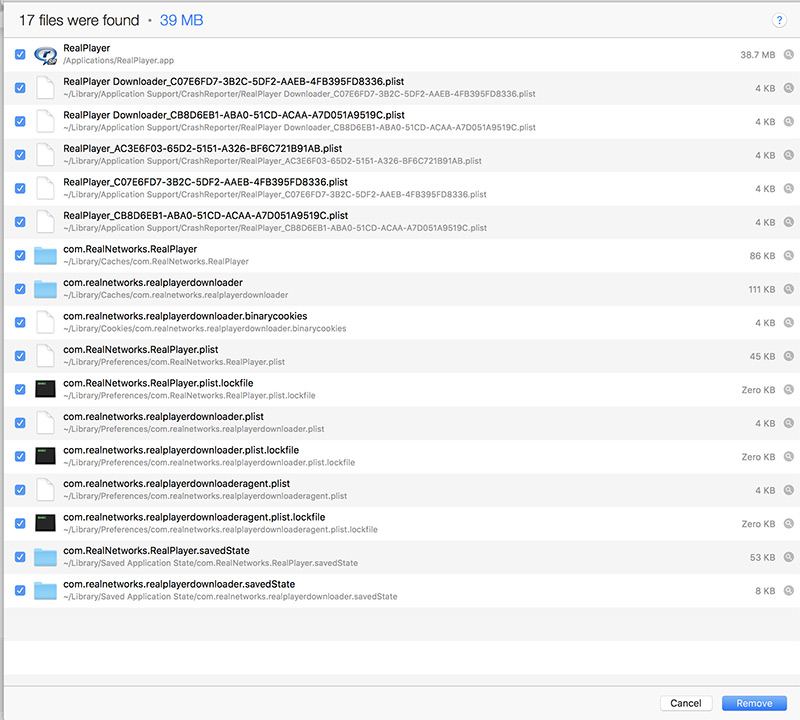Click magnifier icon for RealPlayer Downloader_C07E6FD7 plist

[x=789, y=88]
